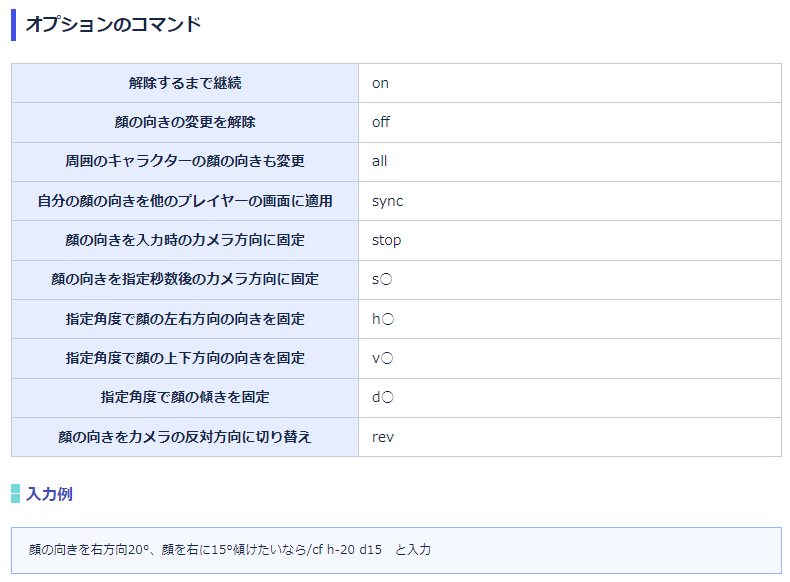Click the command value 's〇'
This screenshot has height=582, width=790.
point(382,279)
